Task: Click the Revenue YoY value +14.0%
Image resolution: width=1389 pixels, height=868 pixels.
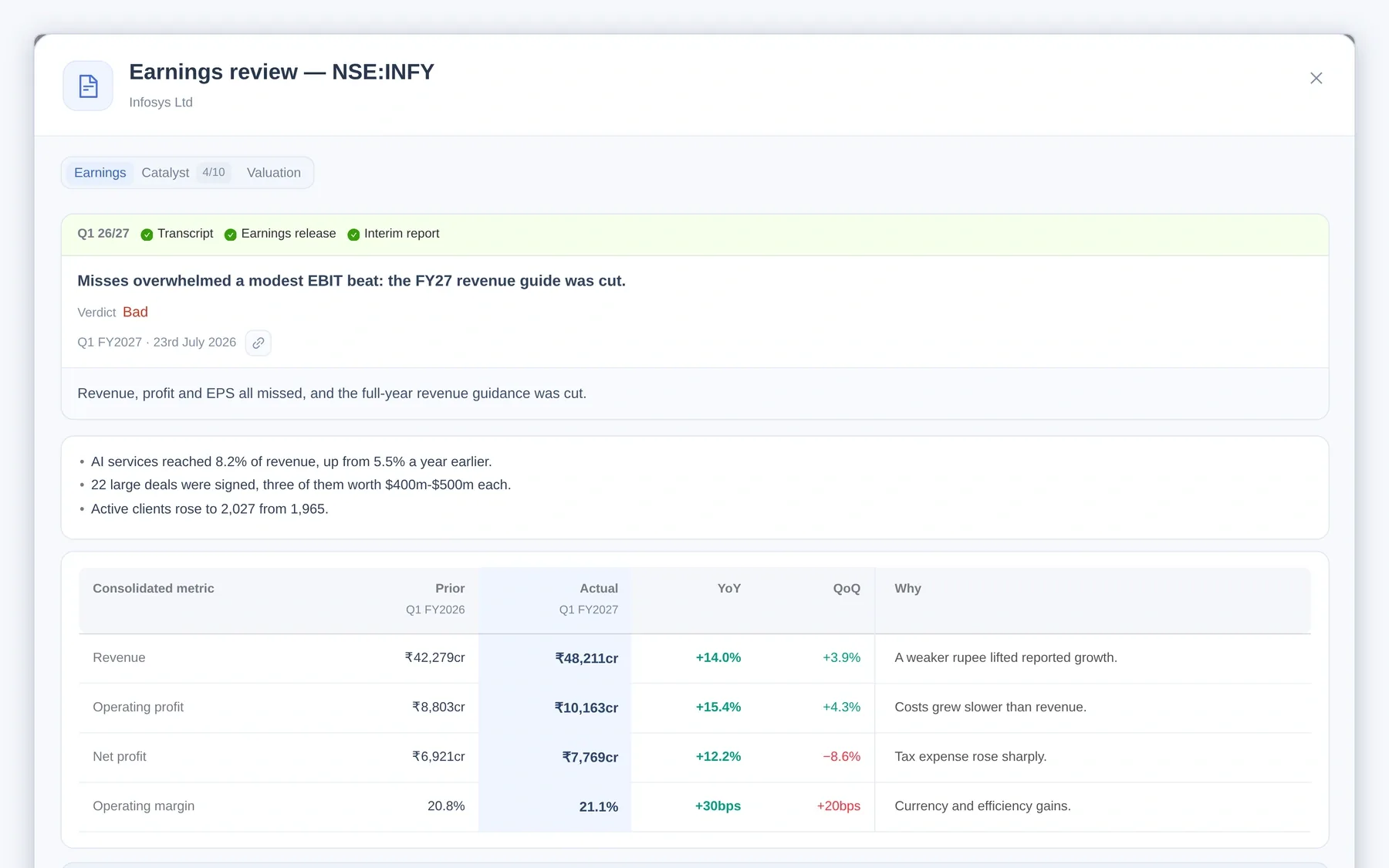Action: coord(718,658)
